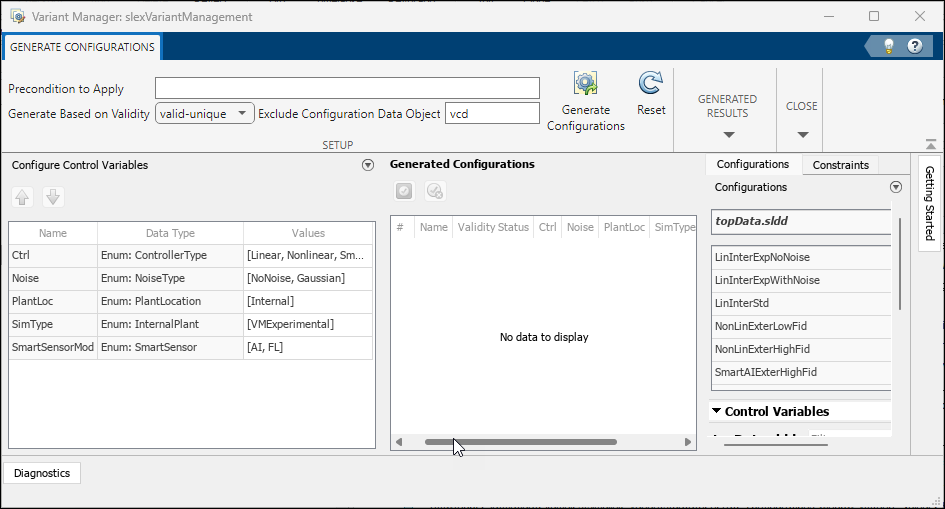Click the second icon above Generated Configurations table
This screenshot has height=509, width=945.
click(434, 191)
